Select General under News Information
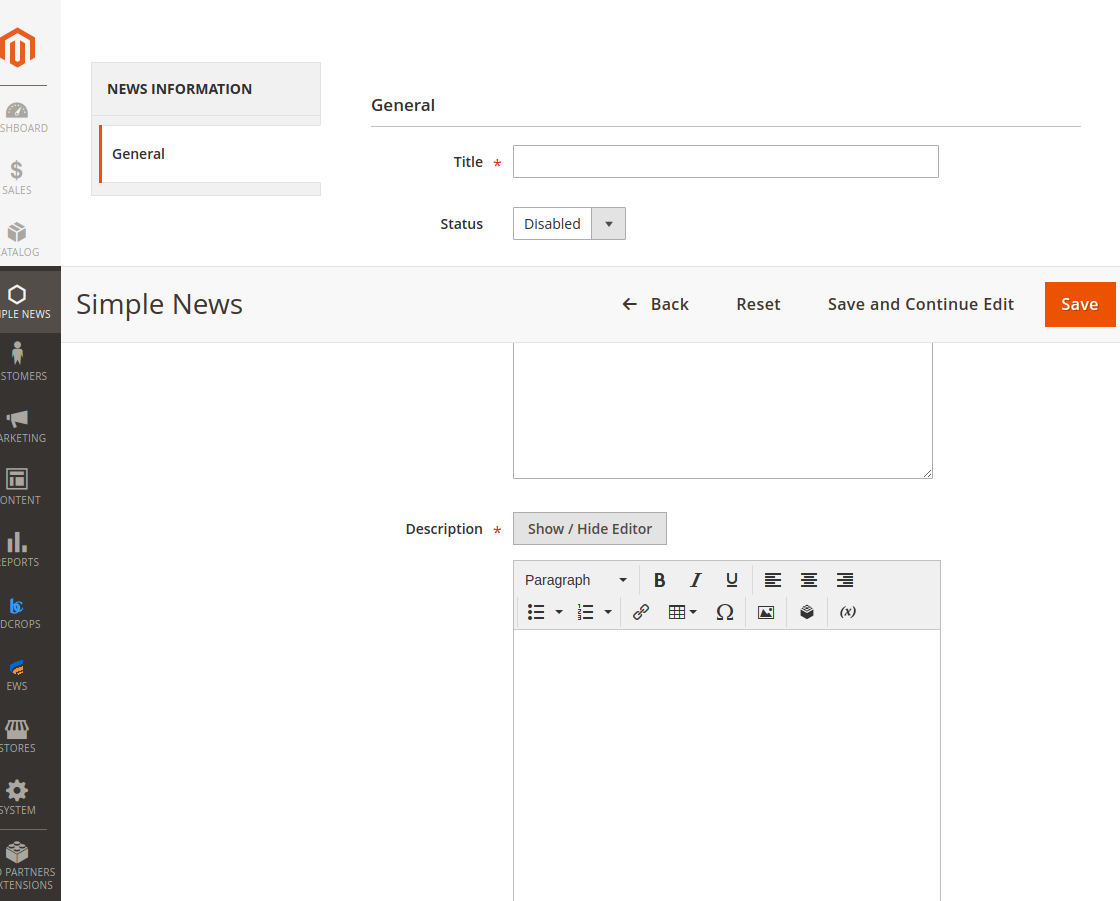Screen dimensions: 1120x901 tap(138, 153)
